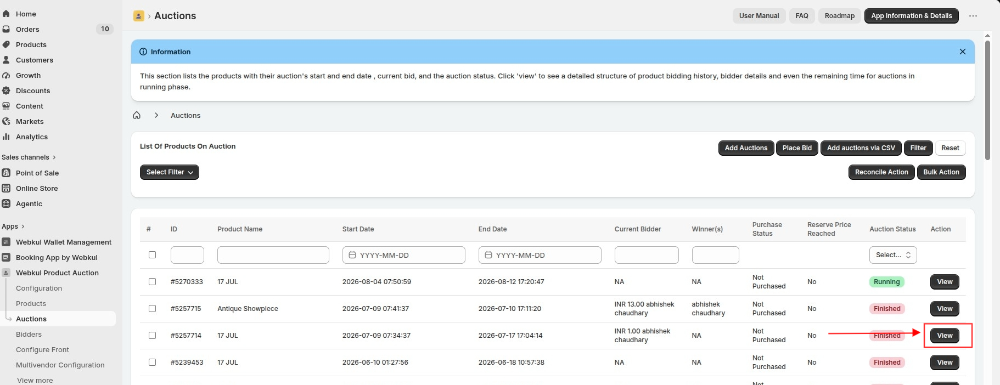Click App Information & Details button
This screenshot has height=385, width=1000.
(x=911, y=16)
